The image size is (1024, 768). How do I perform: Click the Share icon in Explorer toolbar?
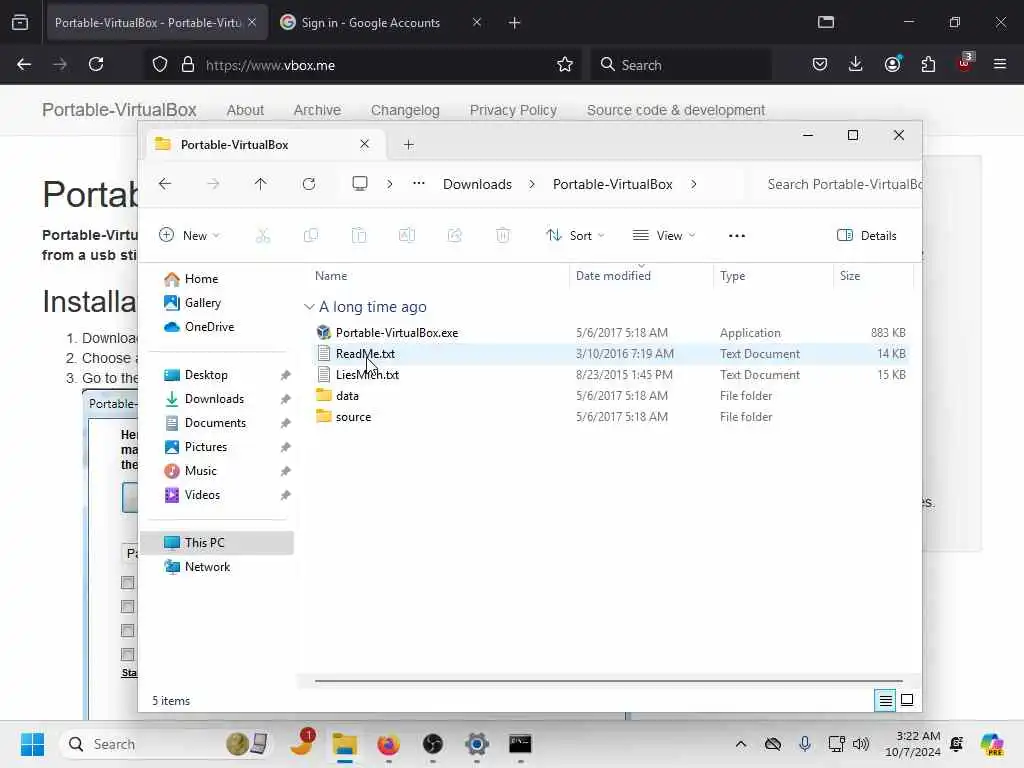click(x=455, y=236)
